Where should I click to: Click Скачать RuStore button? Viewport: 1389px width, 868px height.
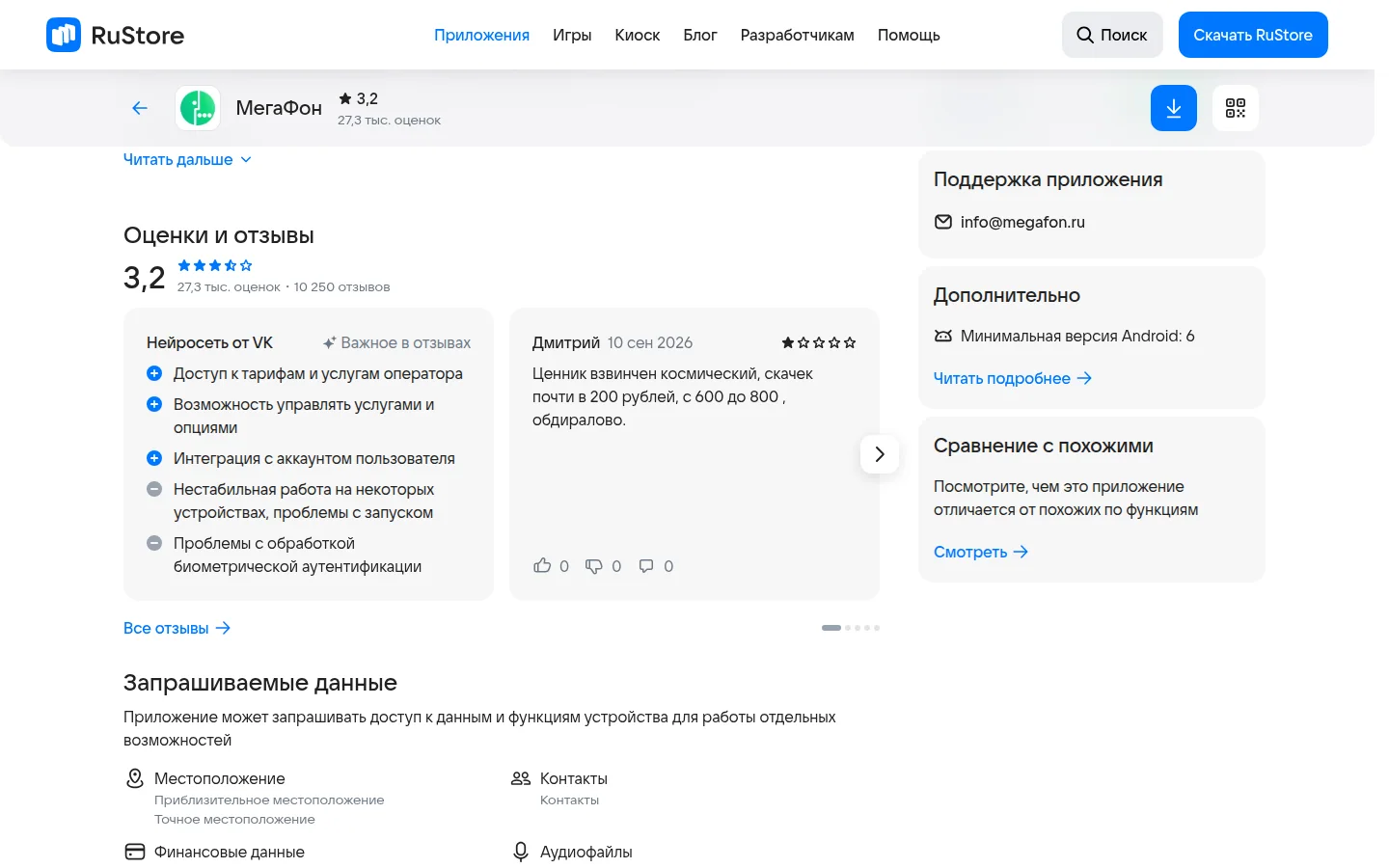[x=1253, y=35]
